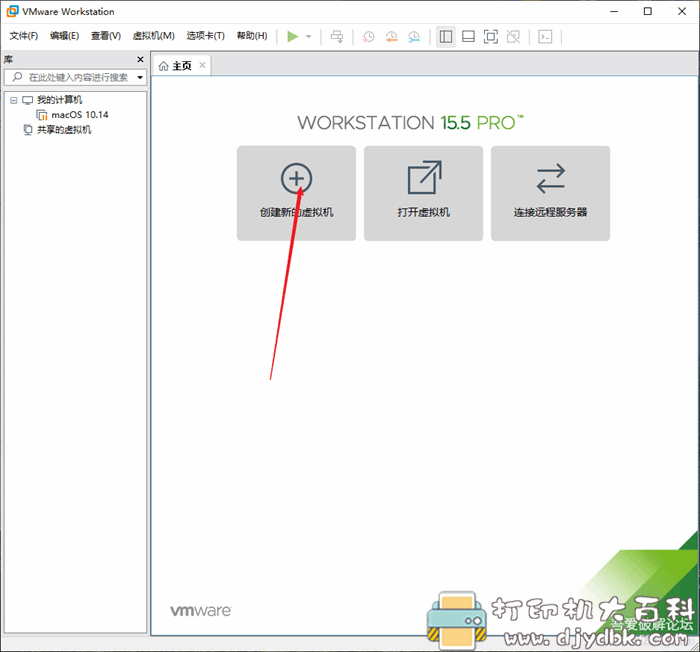
Task: Click the revert to snapshot toolbar icon
Action: click(392, 37)
